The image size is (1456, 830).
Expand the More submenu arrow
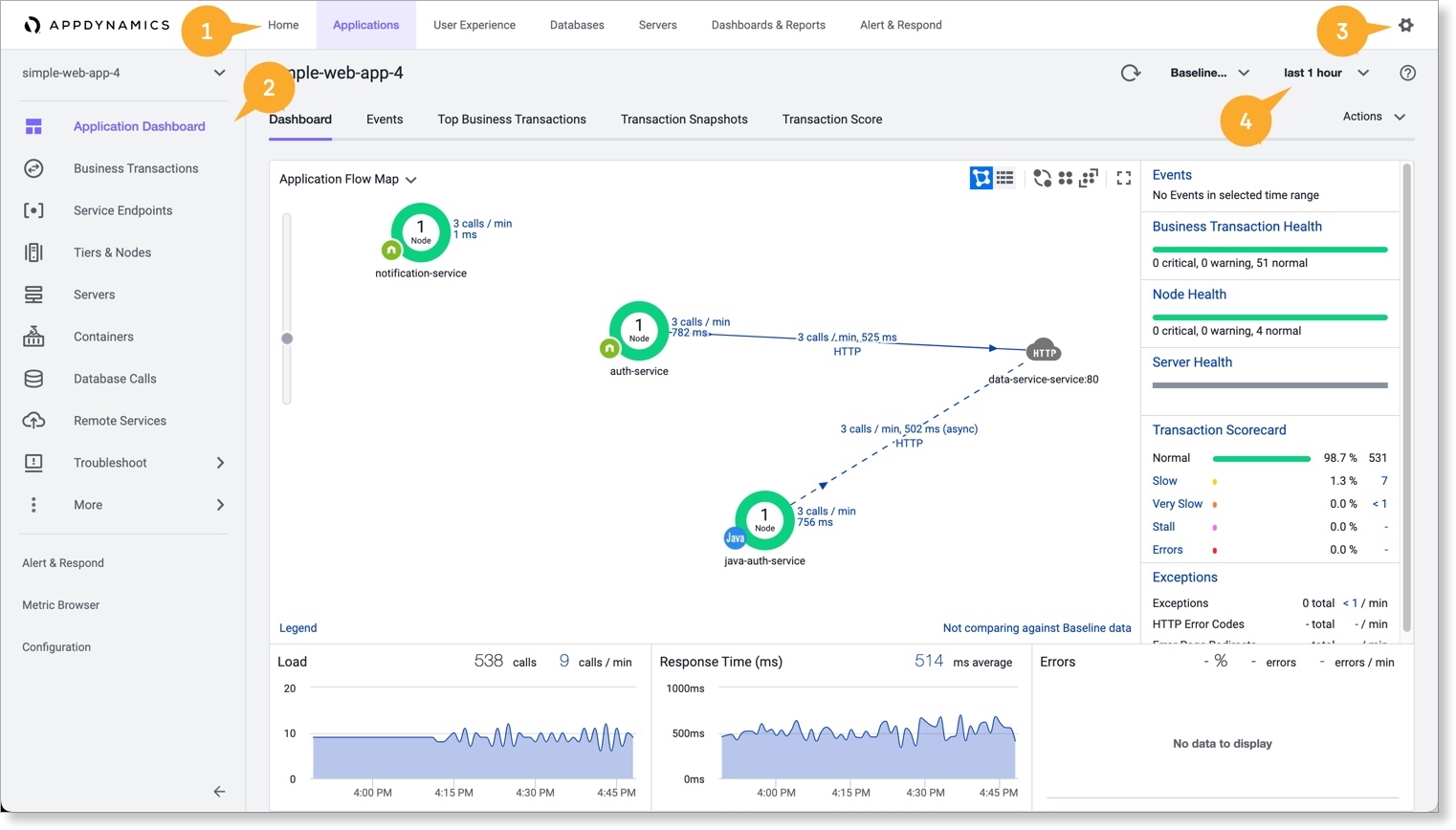[x=220, y=505]
